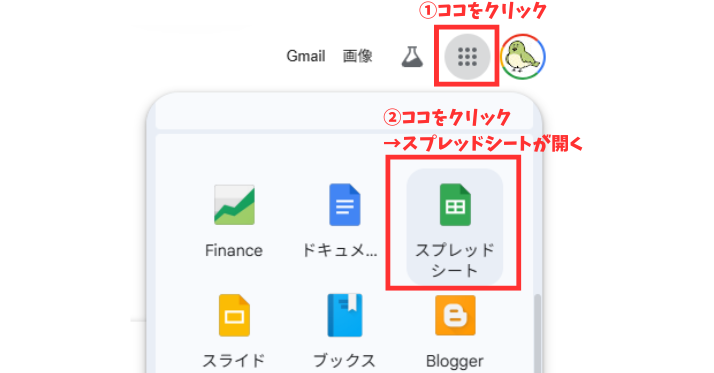
Task: Open the Search Labs flask icon
Action: [412, 56]
